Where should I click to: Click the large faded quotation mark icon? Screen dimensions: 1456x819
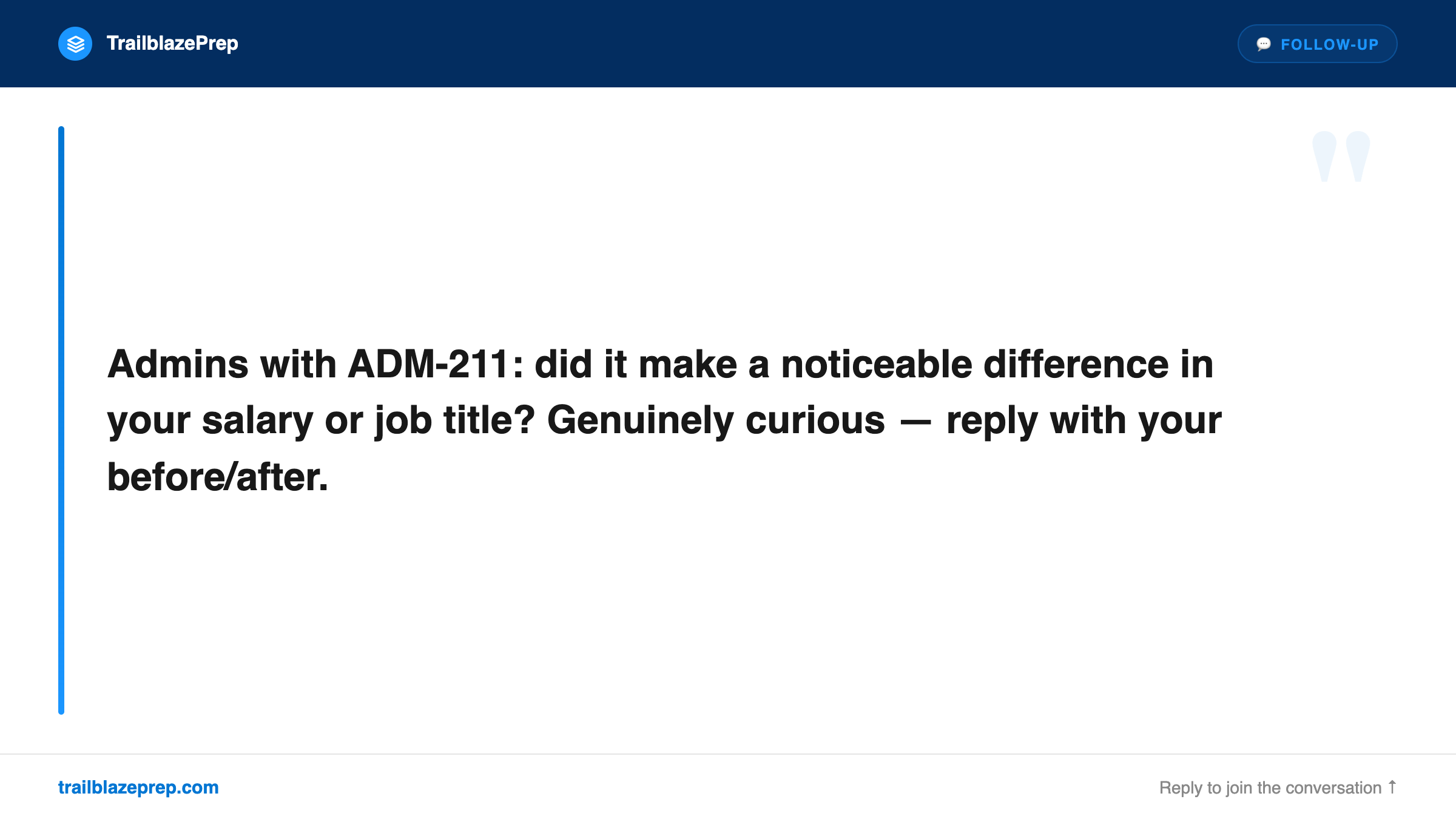click(x=1341, y=157)
